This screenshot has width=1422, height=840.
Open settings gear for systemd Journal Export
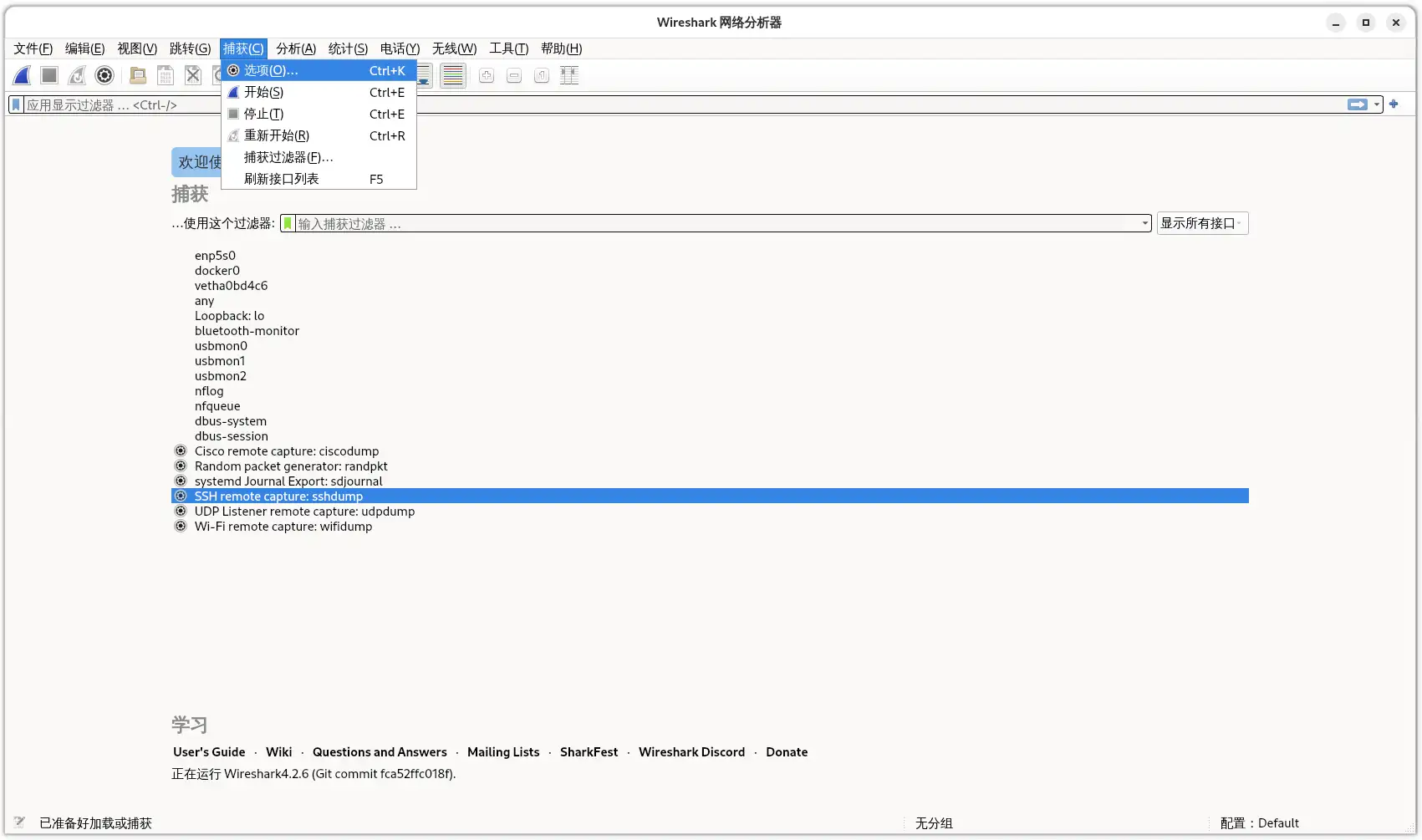click(x=181, y=481)
